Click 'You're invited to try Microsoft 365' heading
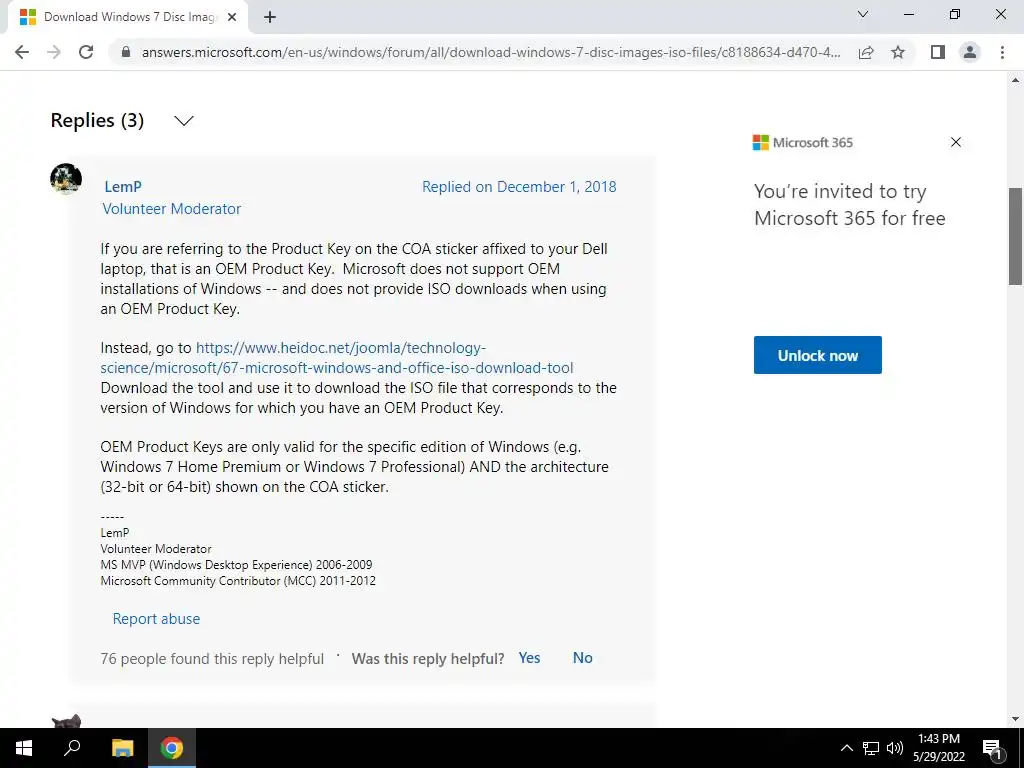Viewport: 1024px width, 768px height. point(850,204)
